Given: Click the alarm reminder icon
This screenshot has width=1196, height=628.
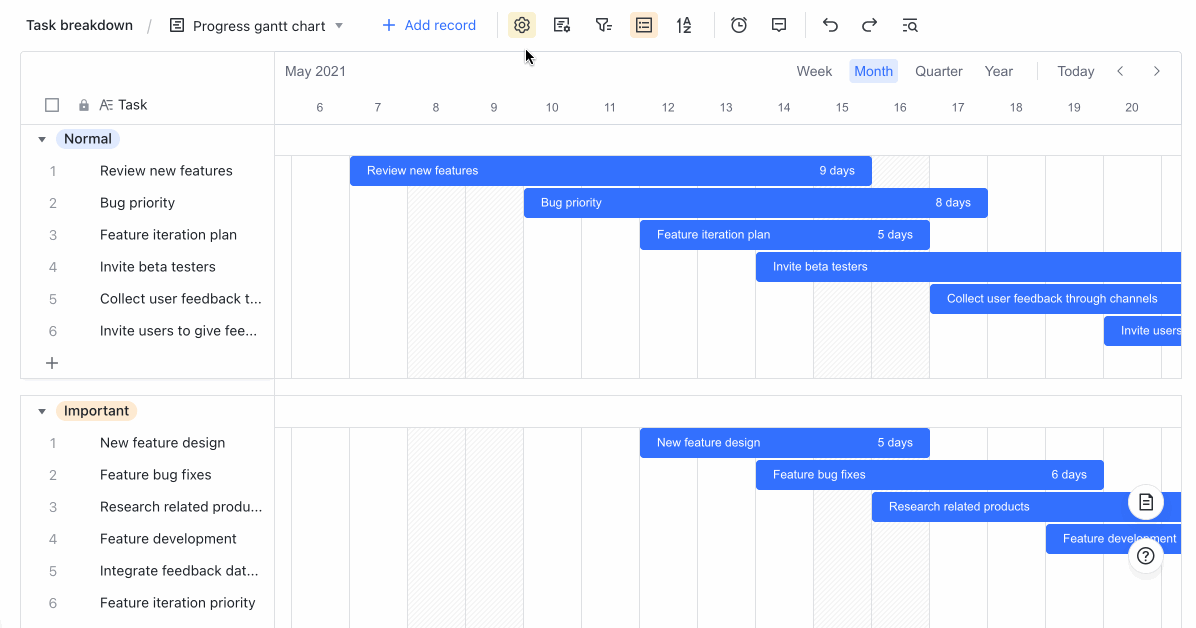Looking at the screenshot, I should [x=738, y=25].
